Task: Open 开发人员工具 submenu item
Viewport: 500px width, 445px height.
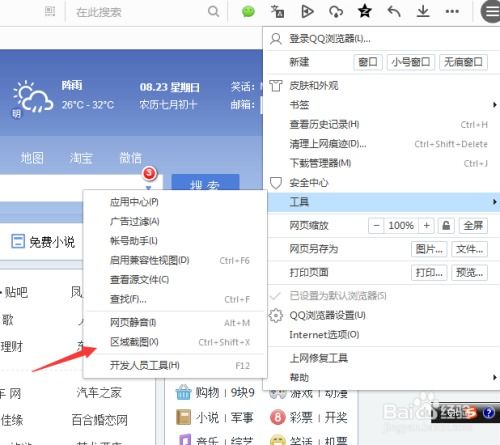Action: [x=175, y=366]
